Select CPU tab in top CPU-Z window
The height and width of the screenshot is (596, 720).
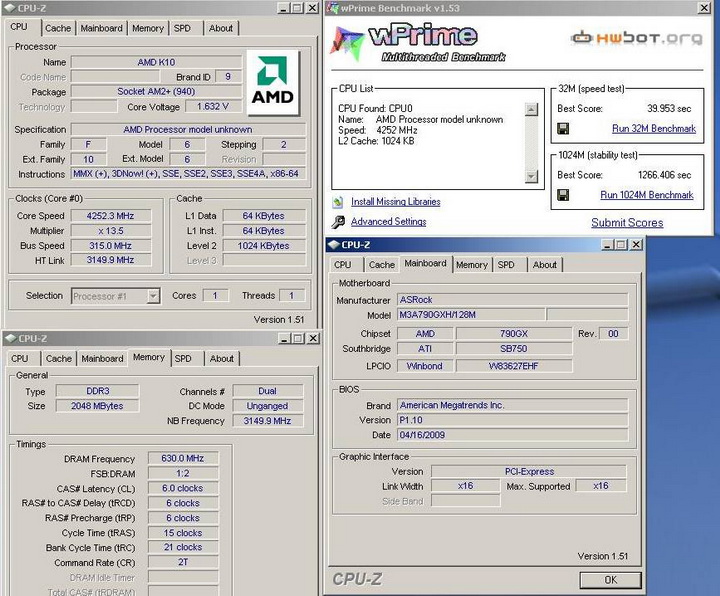[x=19, y=27]
